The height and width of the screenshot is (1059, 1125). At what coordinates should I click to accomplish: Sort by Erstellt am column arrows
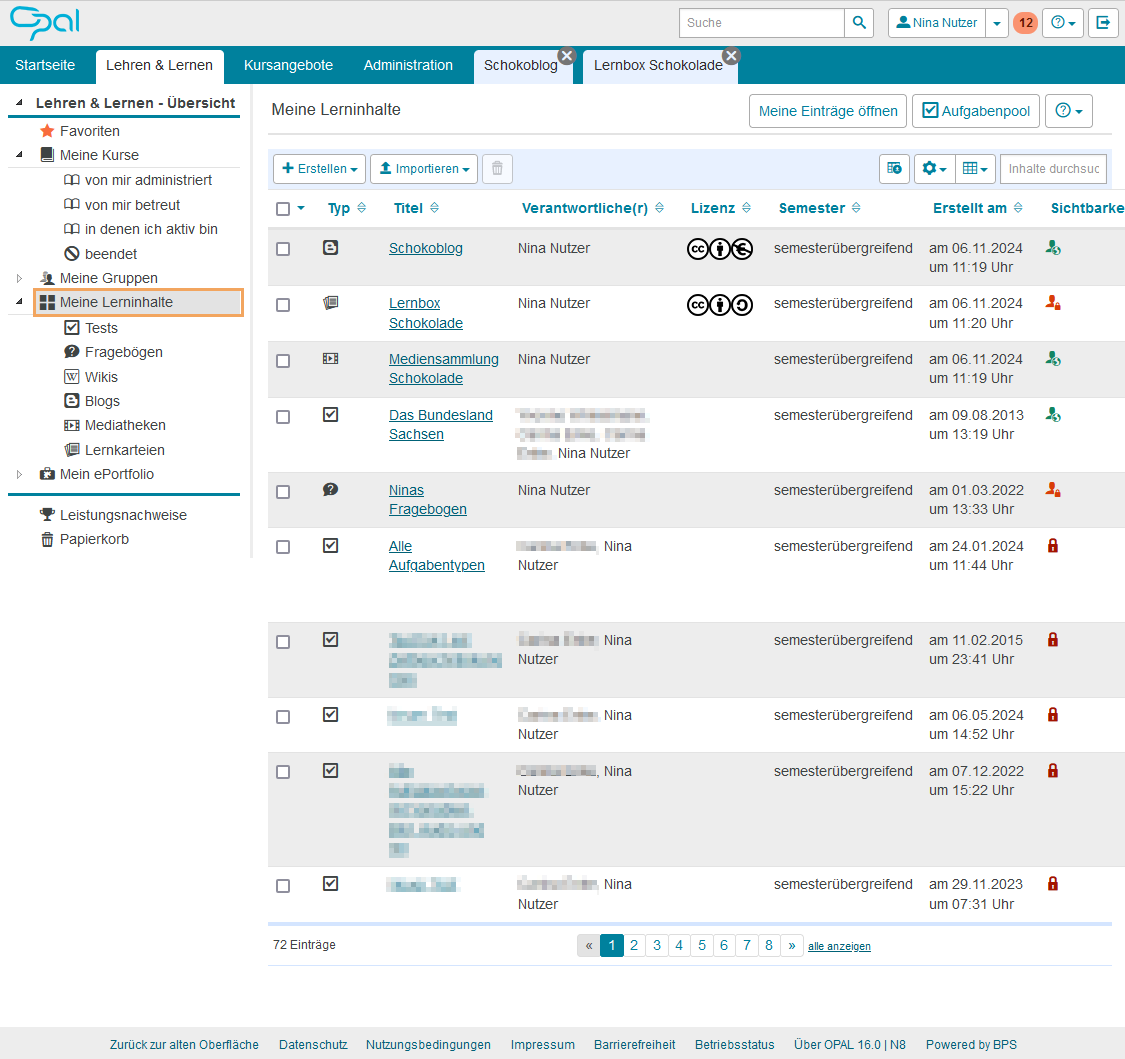click(x=1018, y=208)
